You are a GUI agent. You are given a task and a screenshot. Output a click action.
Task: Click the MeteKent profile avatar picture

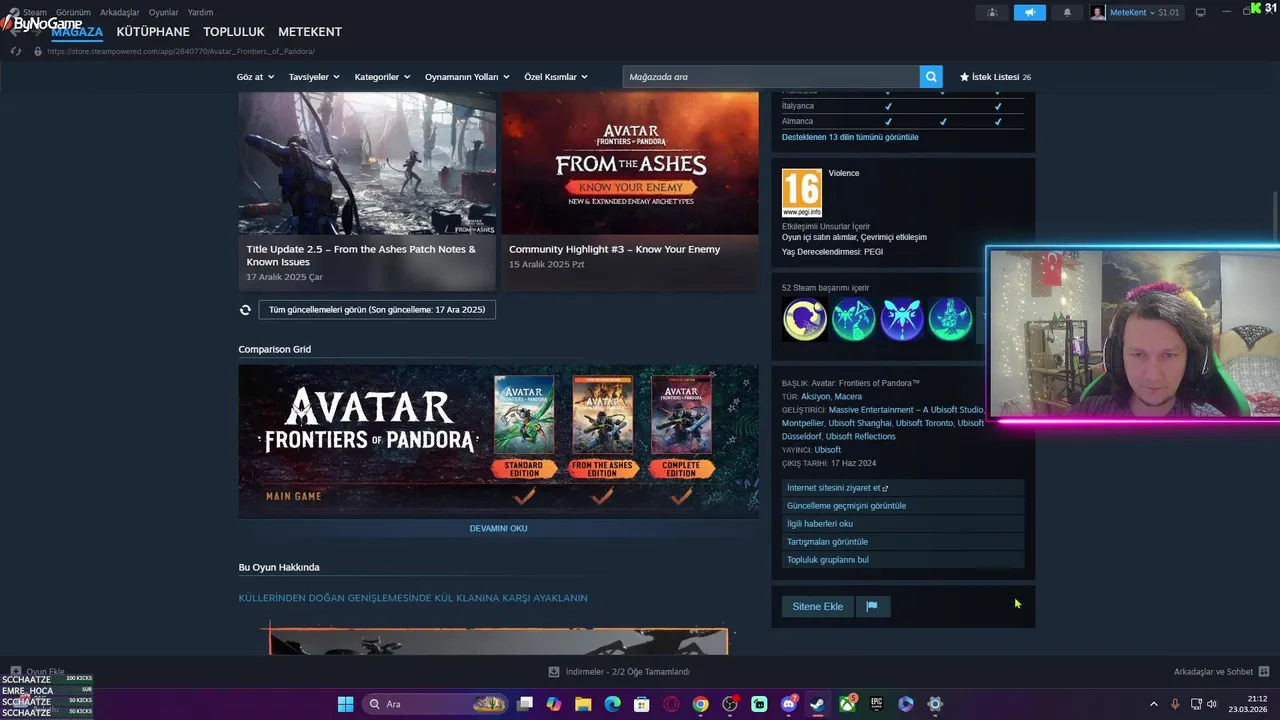click(1098, 12)
